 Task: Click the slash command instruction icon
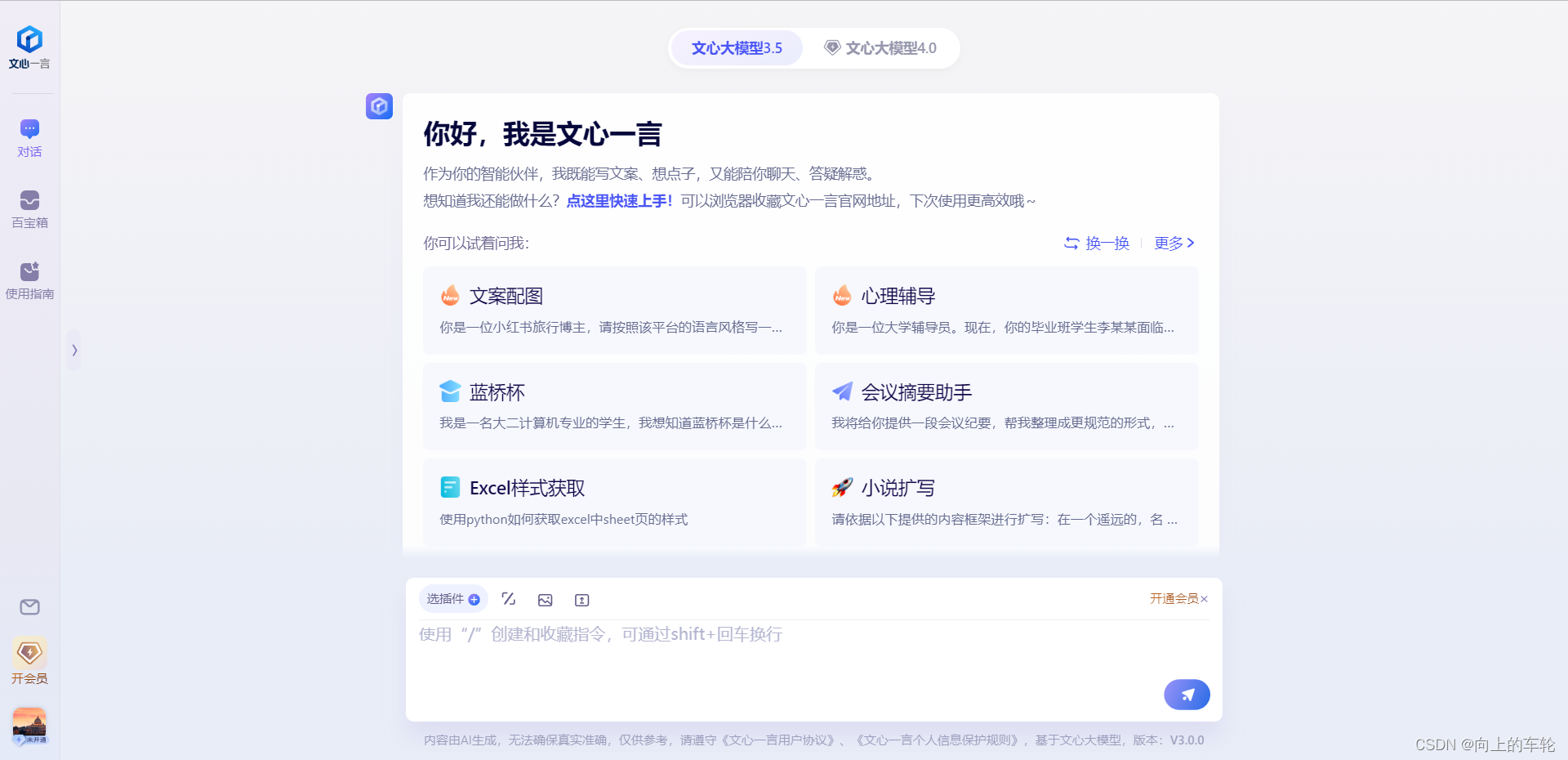(x=509, y=599)
